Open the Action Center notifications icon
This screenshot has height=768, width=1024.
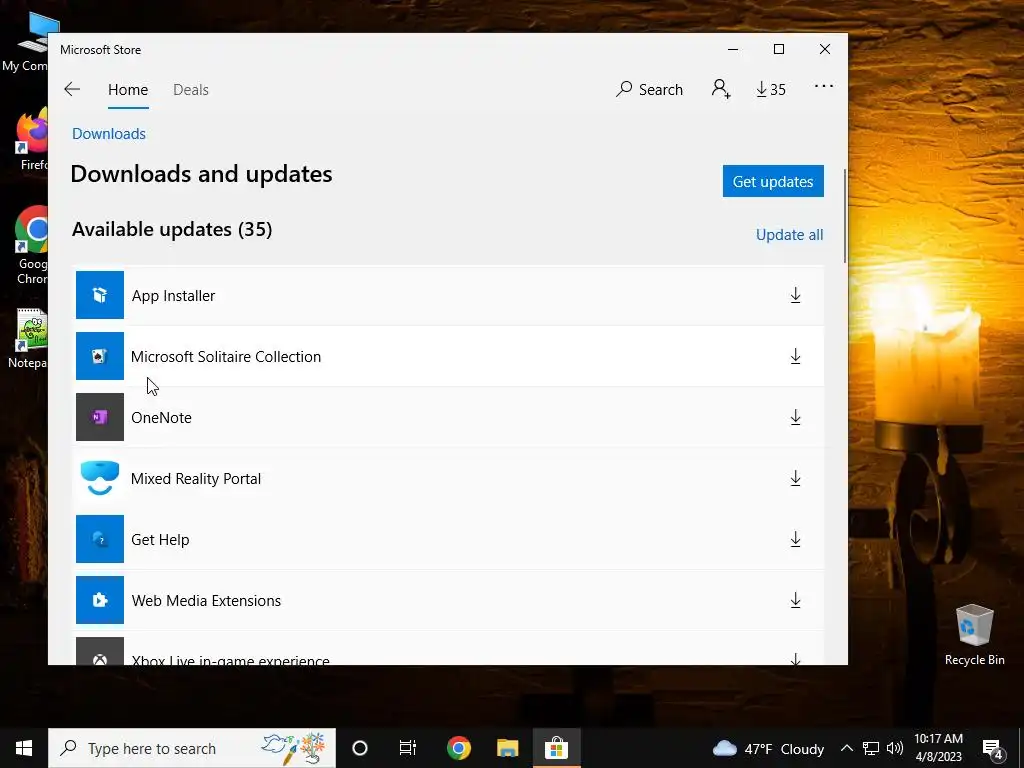(x=993, y=748)
